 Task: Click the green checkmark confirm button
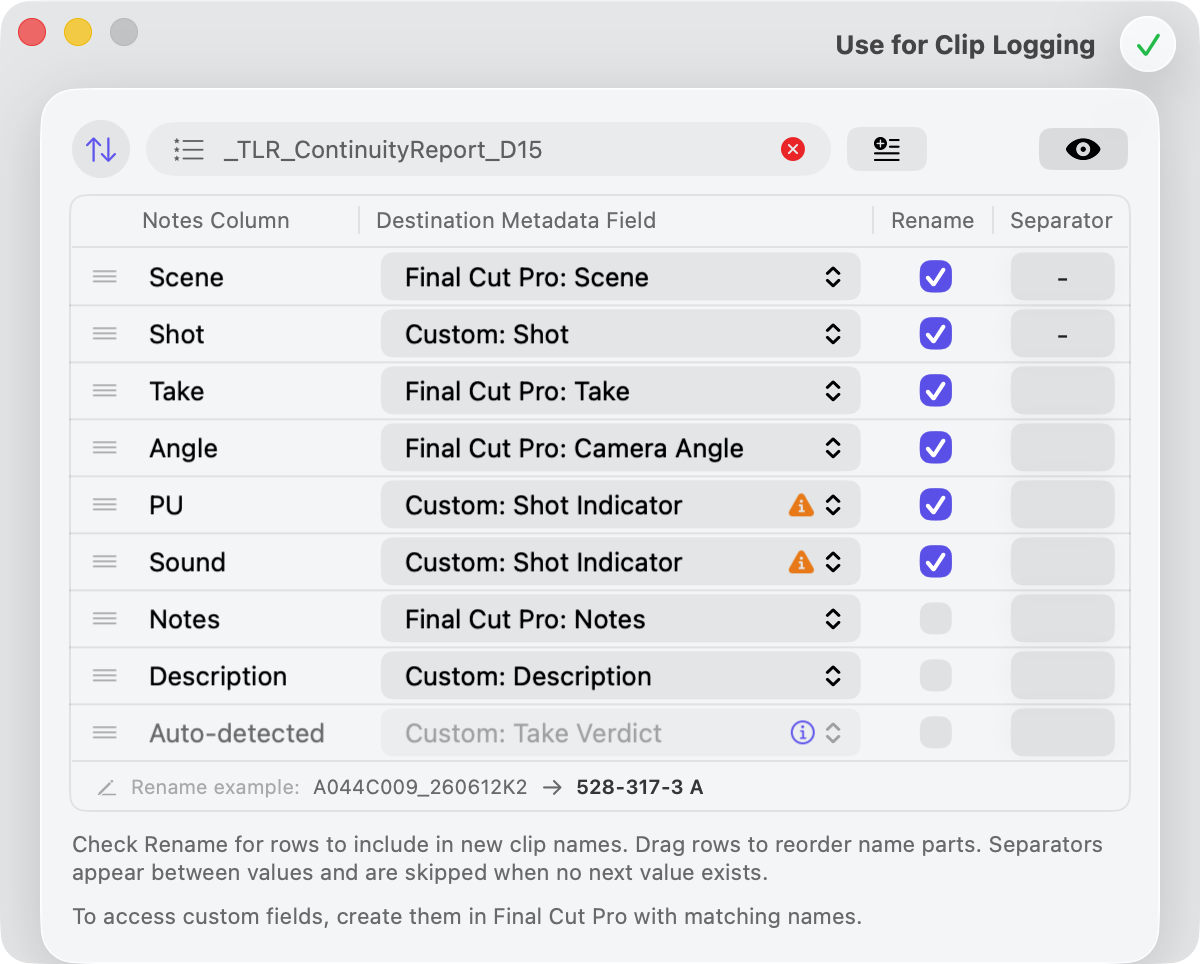click(x=1148, y=45)
